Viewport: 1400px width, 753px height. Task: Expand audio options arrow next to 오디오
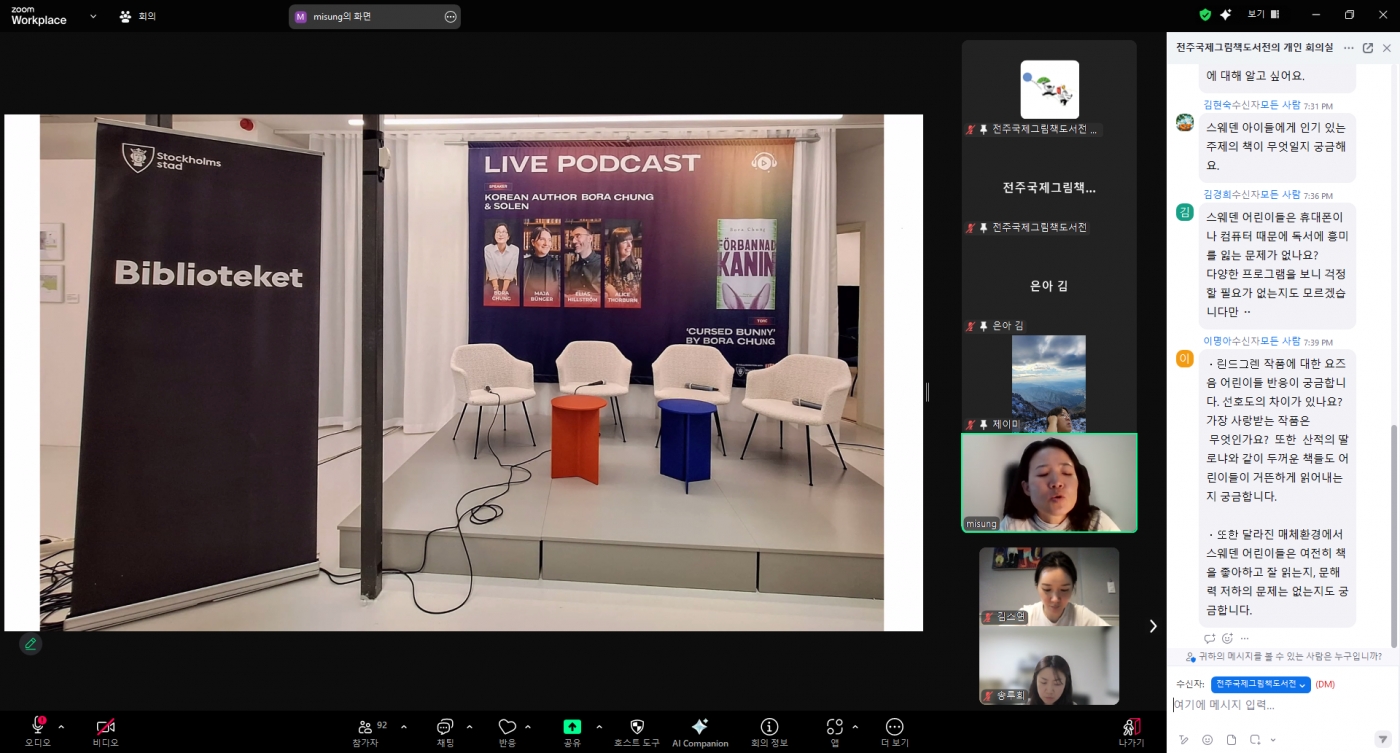point(61,727)
